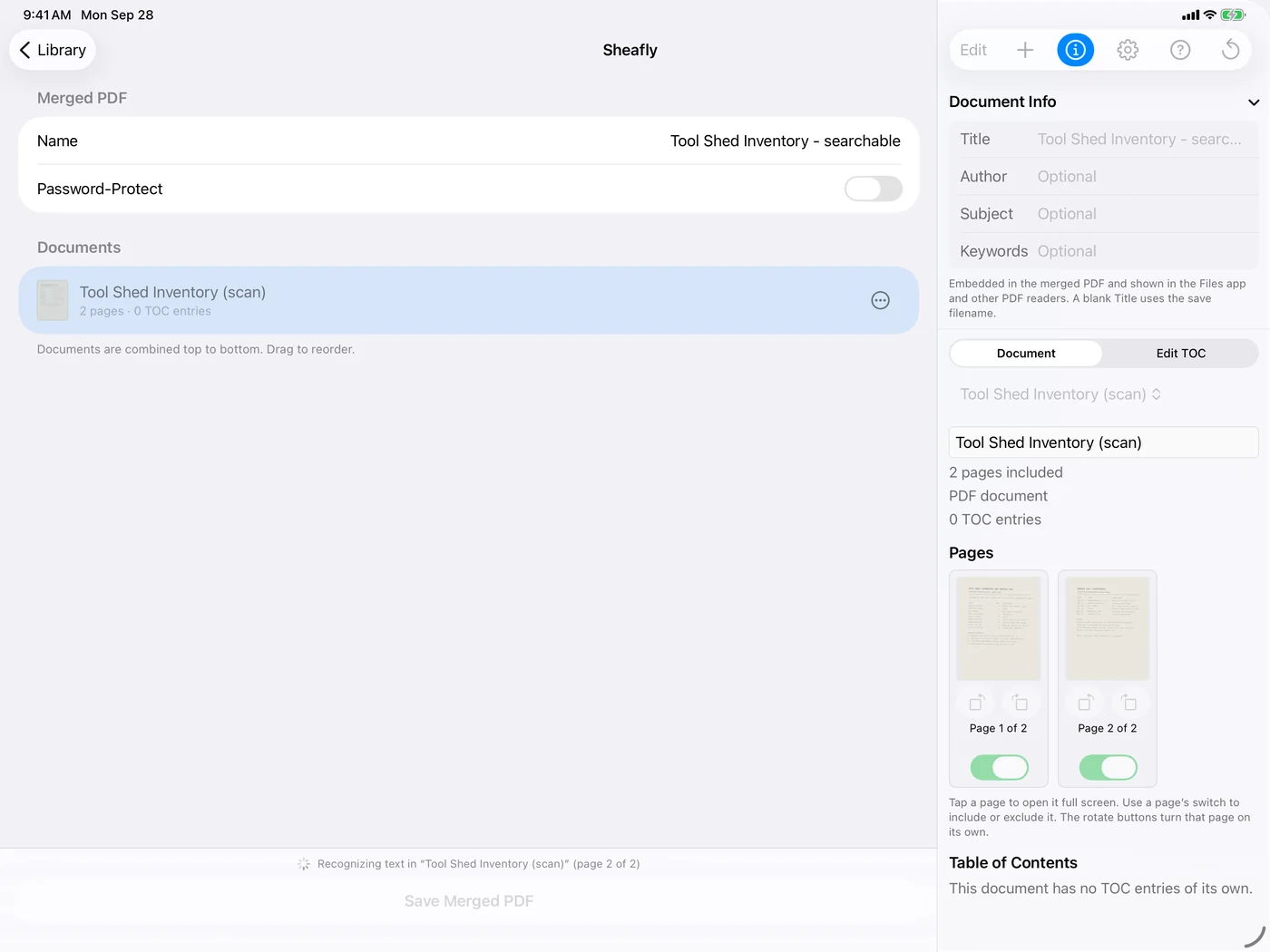Rotate Page 1 of 2 counterclockwise

pyautogui.click(x=977, y=703)
